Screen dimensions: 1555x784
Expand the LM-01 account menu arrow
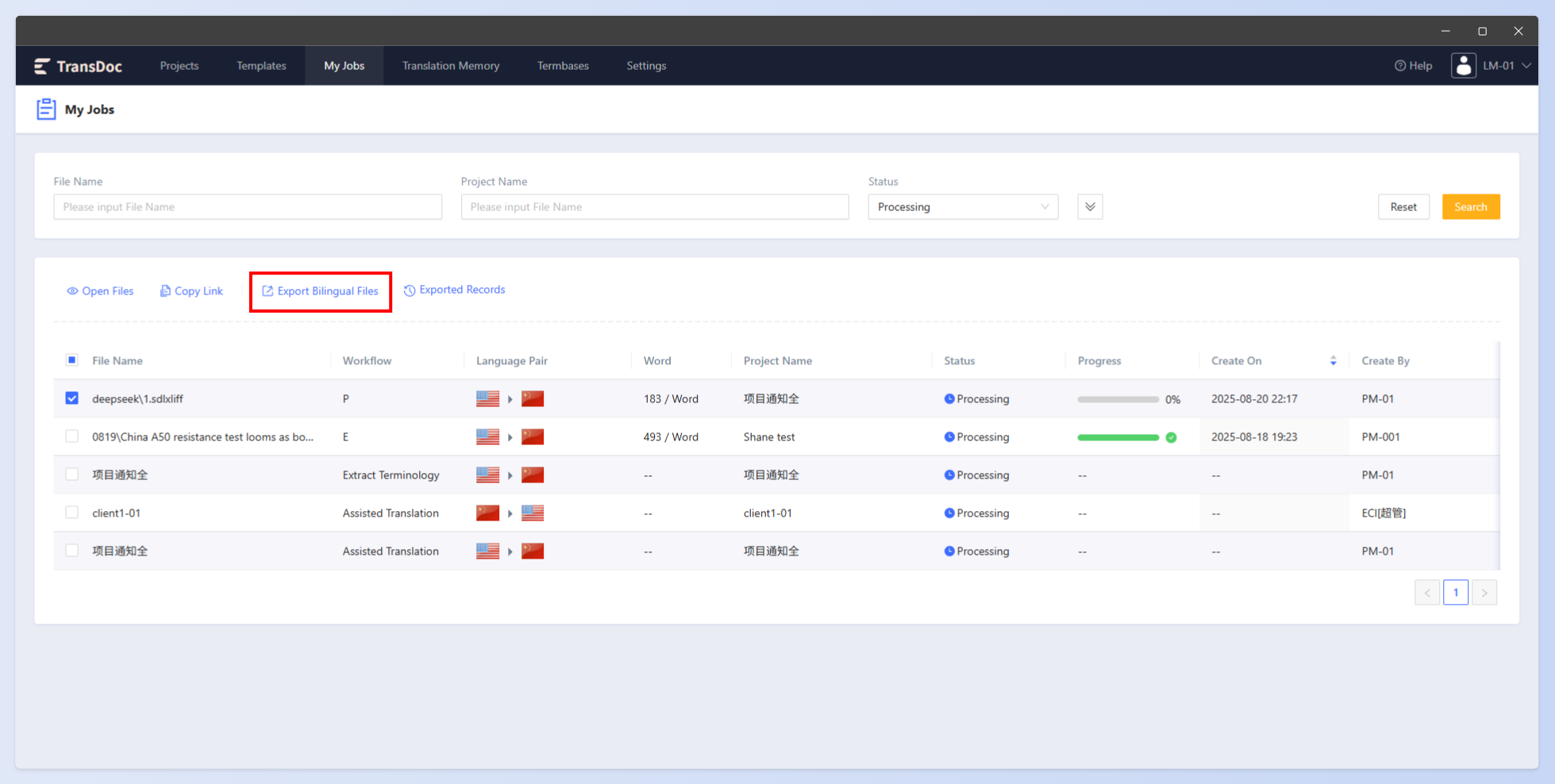tap(1526, 66)
